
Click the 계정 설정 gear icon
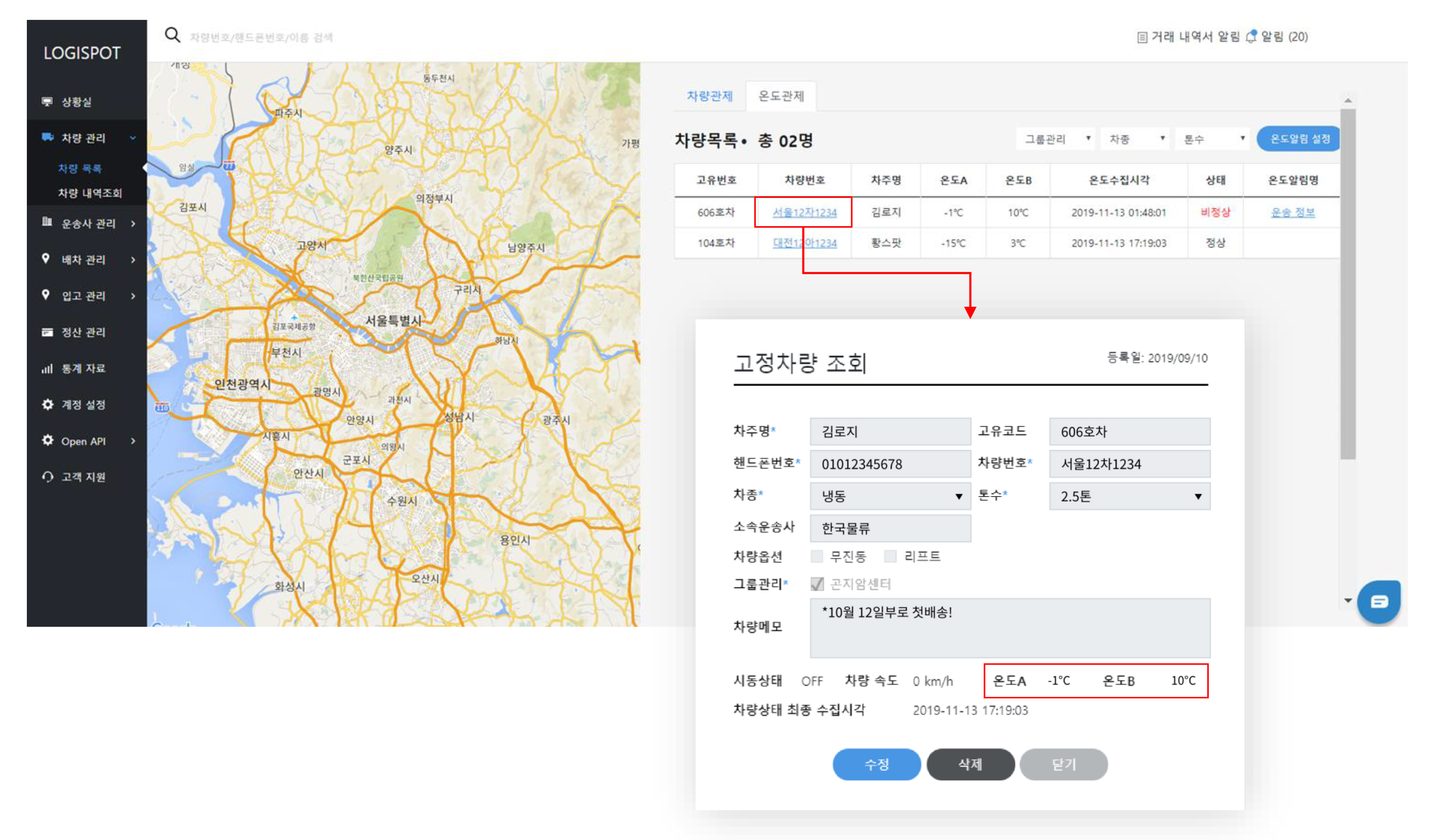point(47,405)
